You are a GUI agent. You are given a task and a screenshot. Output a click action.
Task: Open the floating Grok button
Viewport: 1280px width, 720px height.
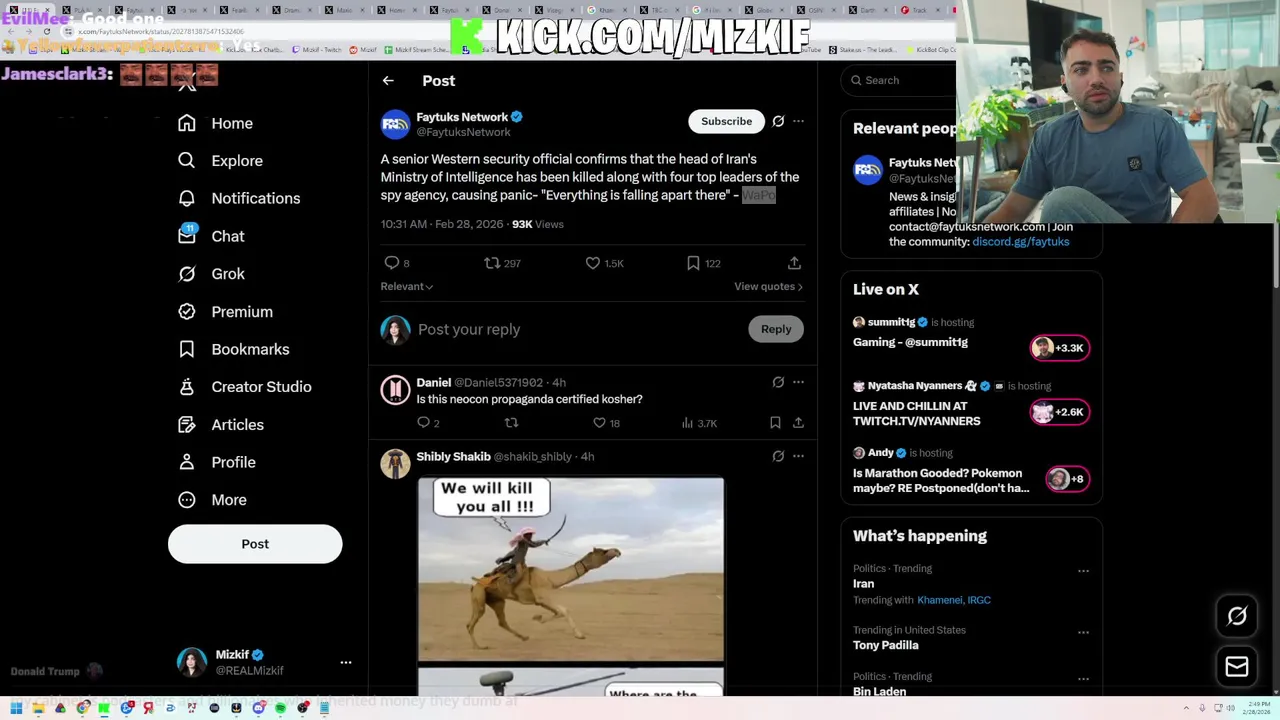[x=1237, y=617]
